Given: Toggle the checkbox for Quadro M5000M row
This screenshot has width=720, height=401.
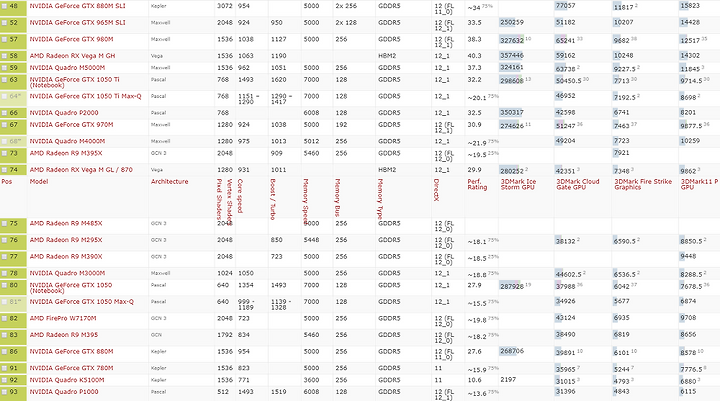Looking at the screenshot, I should tap(5, 68).
